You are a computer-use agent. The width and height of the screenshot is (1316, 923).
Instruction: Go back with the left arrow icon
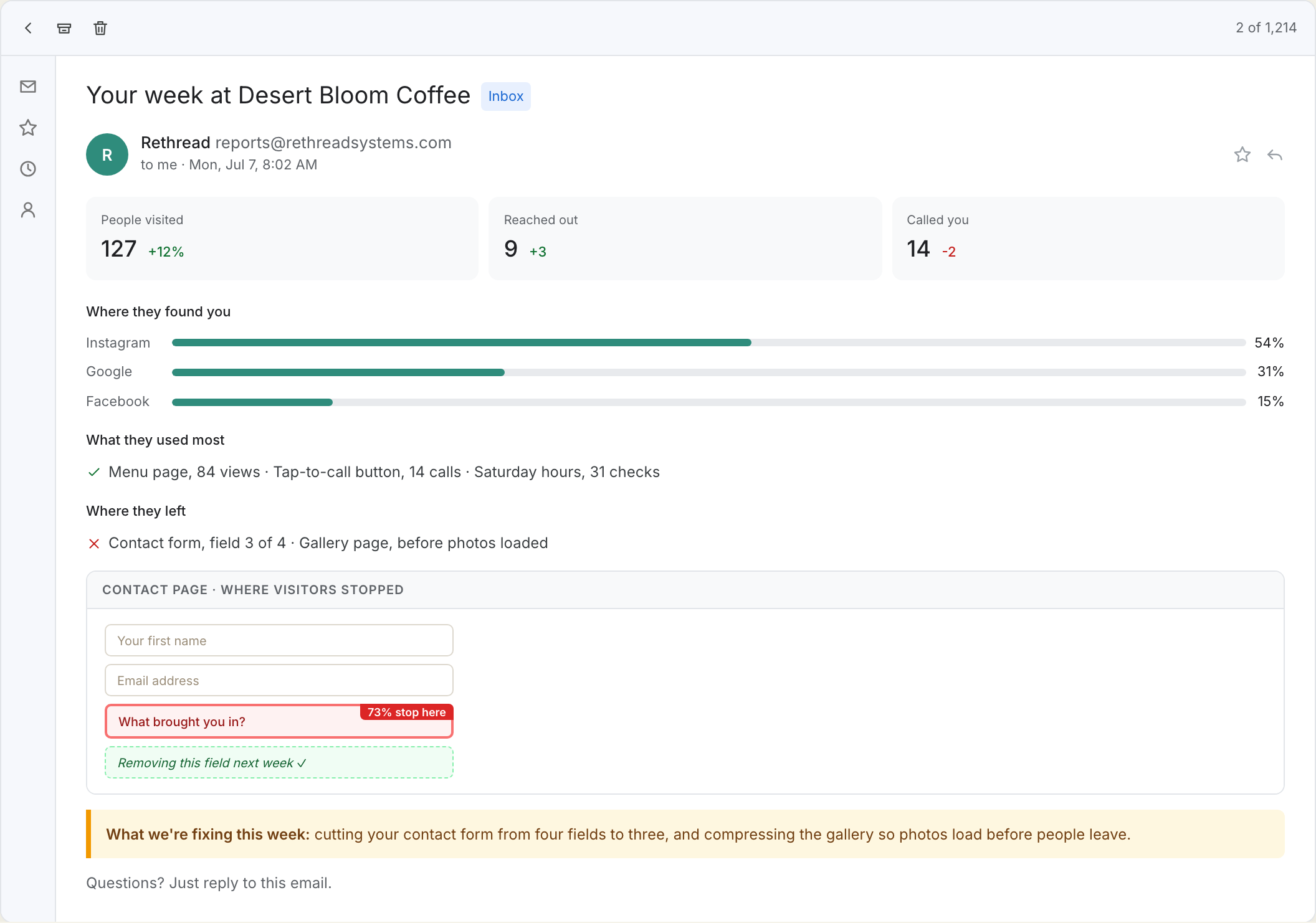coord(28,28)
